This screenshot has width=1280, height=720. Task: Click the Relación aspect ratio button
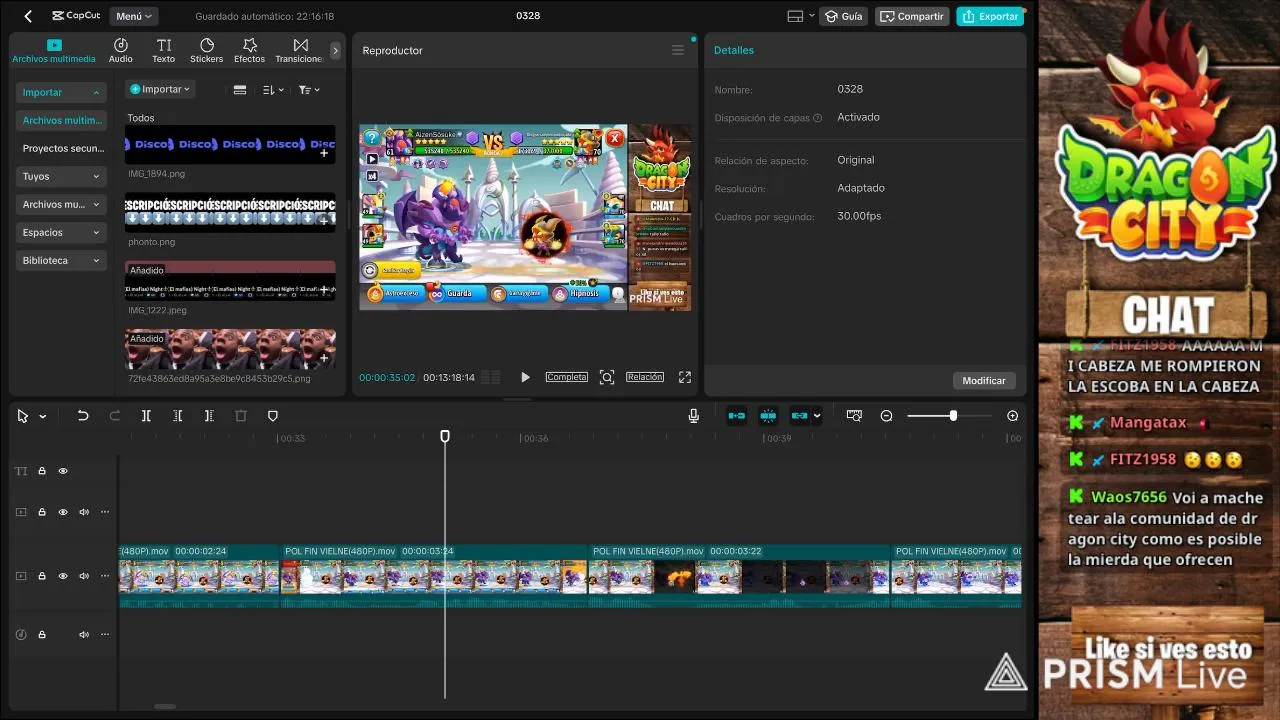click(x=645, y=377)
